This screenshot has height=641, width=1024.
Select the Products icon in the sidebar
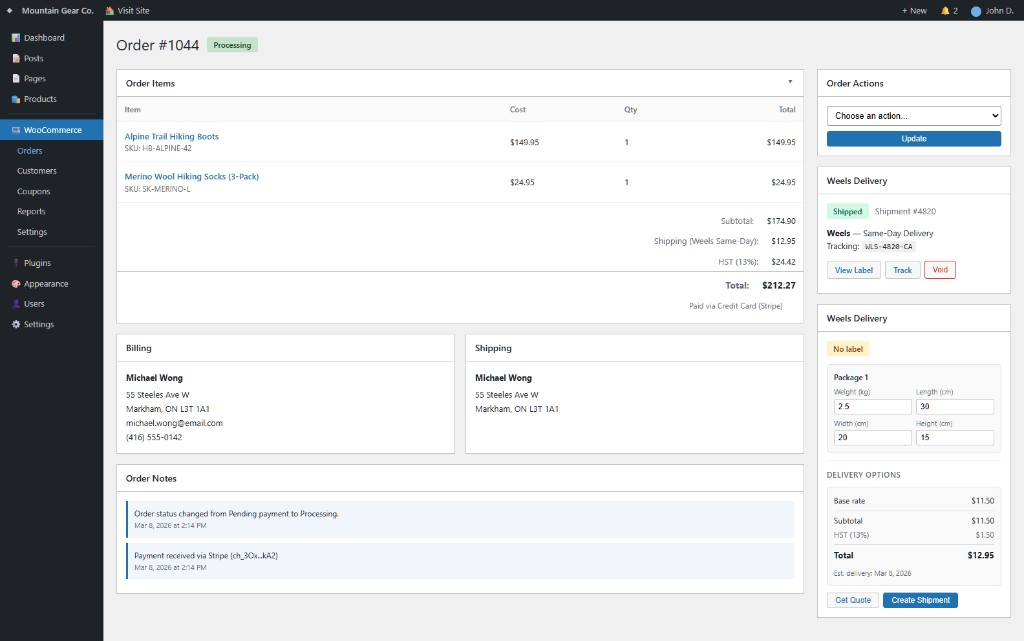[x=15, y=98]
